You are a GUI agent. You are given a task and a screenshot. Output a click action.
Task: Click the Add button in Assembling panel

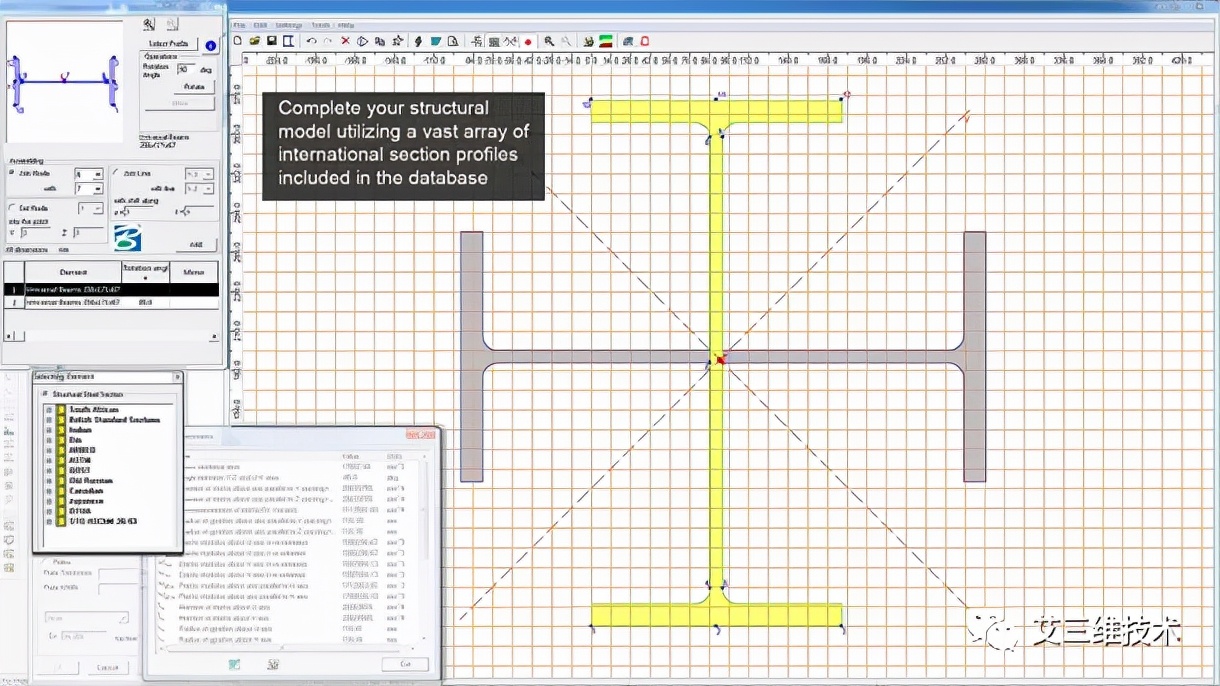(x=195, y=245)
